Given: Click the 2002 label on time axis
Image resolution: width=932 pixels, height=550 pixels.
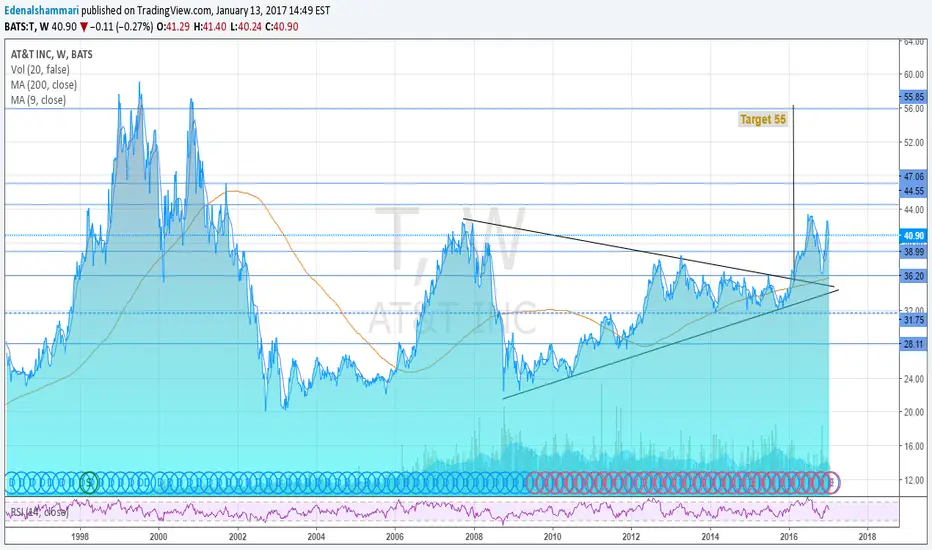Looking at the screenshot, I should click(x=237, y=536).
